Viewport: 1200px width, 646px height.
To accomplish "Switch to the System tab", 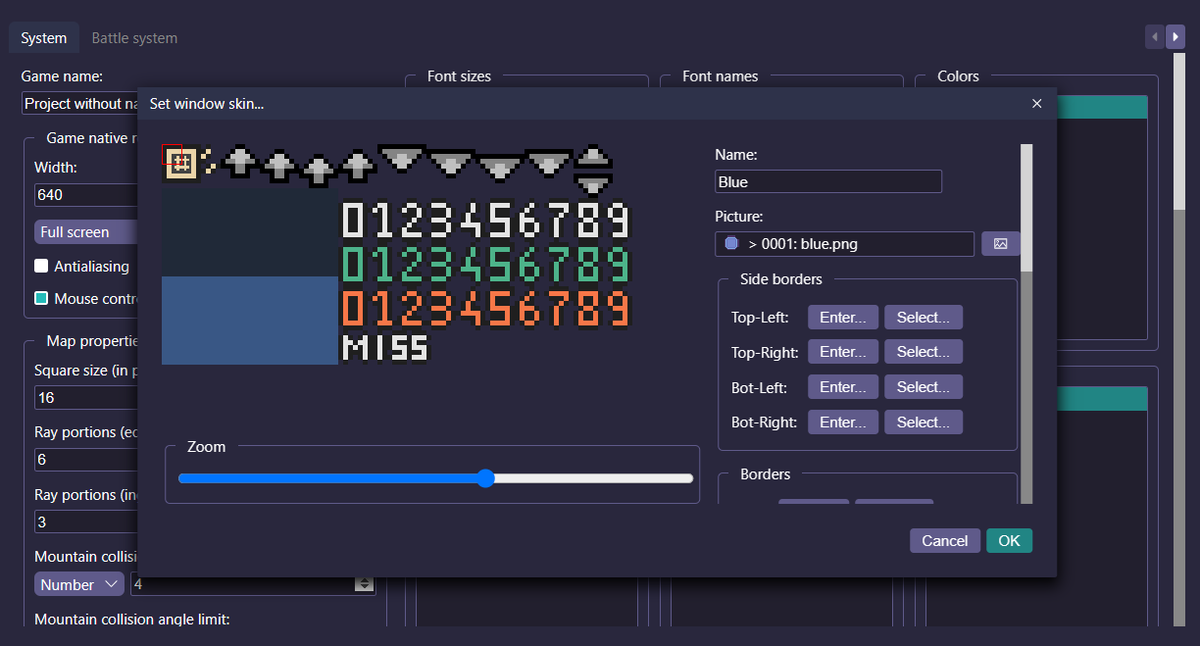I will [x=44, y=38].
